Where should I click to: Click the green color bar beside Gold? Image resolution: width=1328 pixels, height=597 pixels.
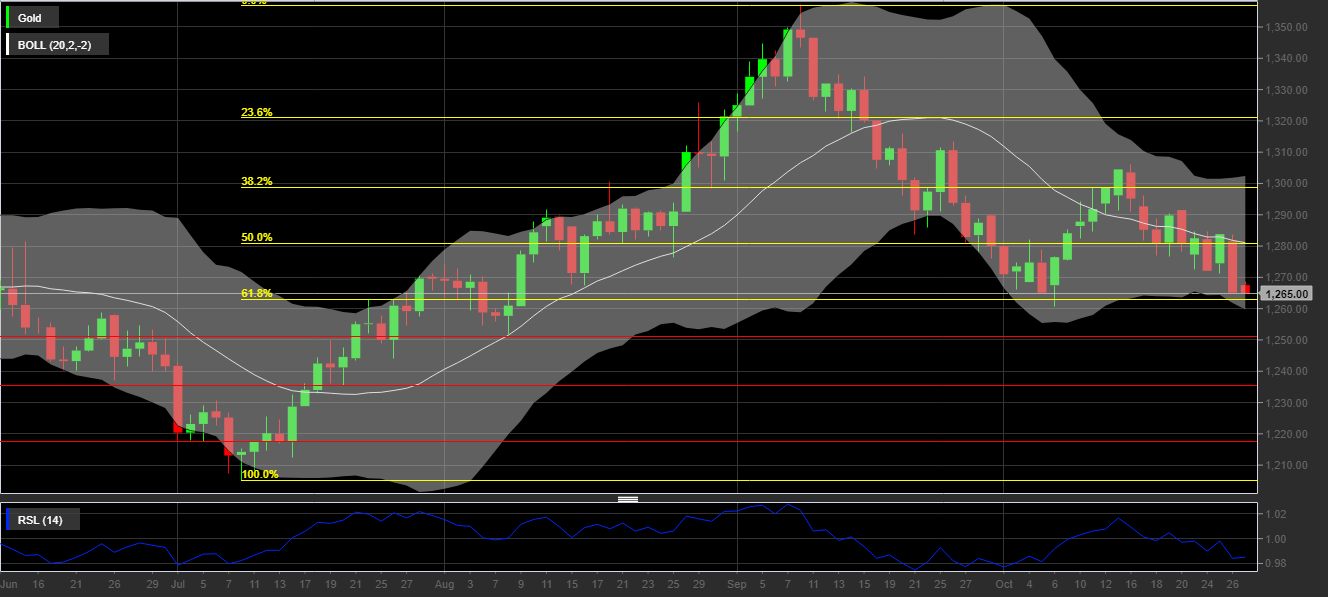9,18
